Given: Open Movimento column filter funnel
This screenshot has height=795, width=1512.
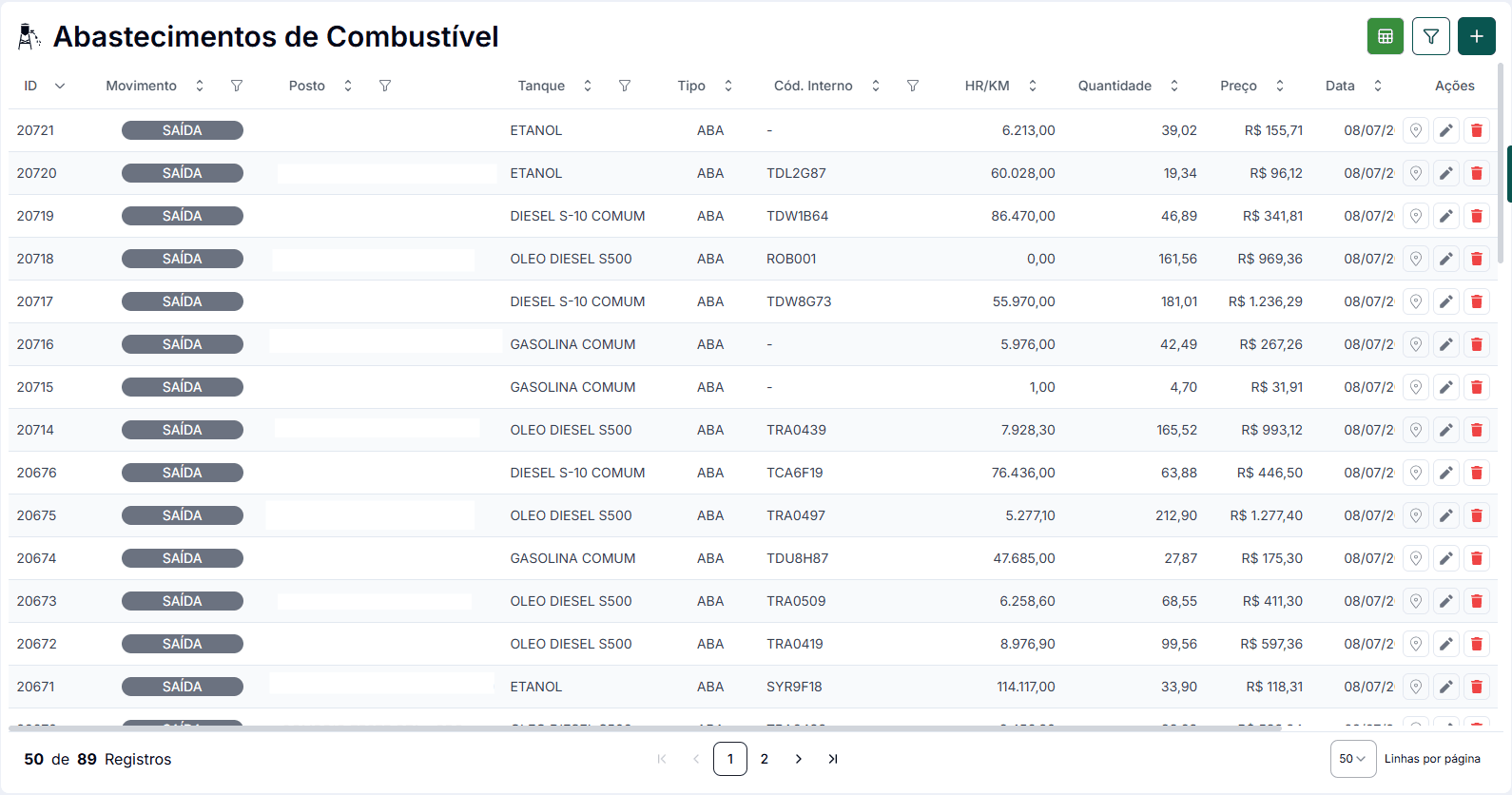Looking at the screenshot, I should (237, 86).
